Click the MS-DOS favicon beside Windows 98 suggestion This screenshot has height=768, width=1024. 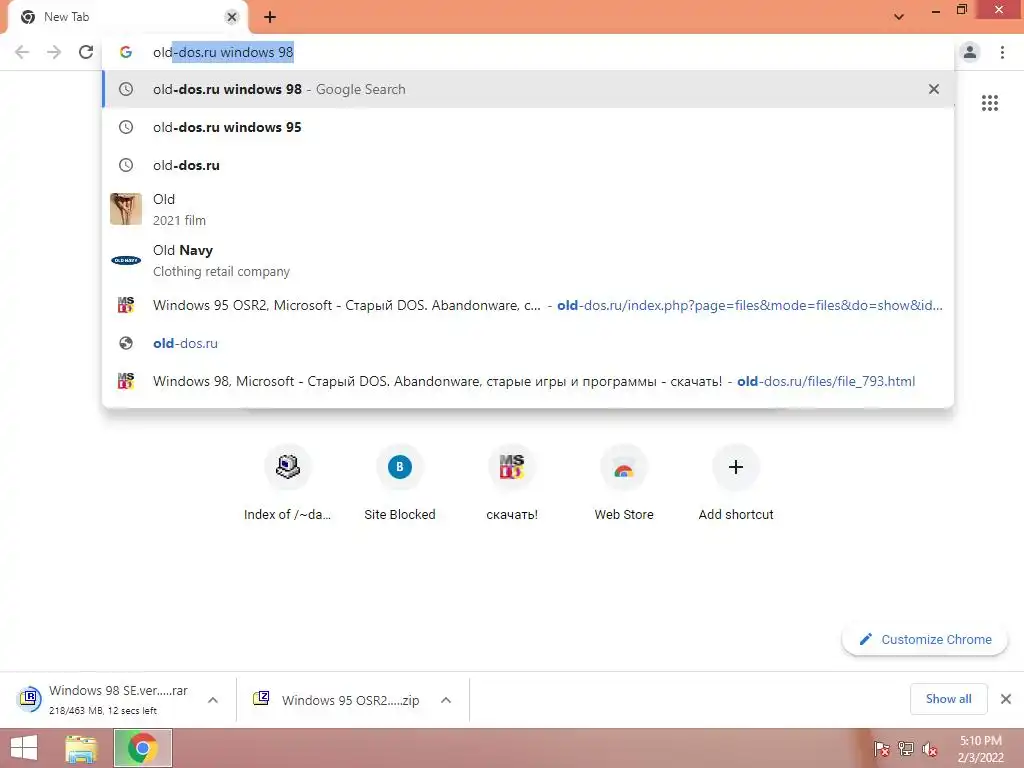126,380
